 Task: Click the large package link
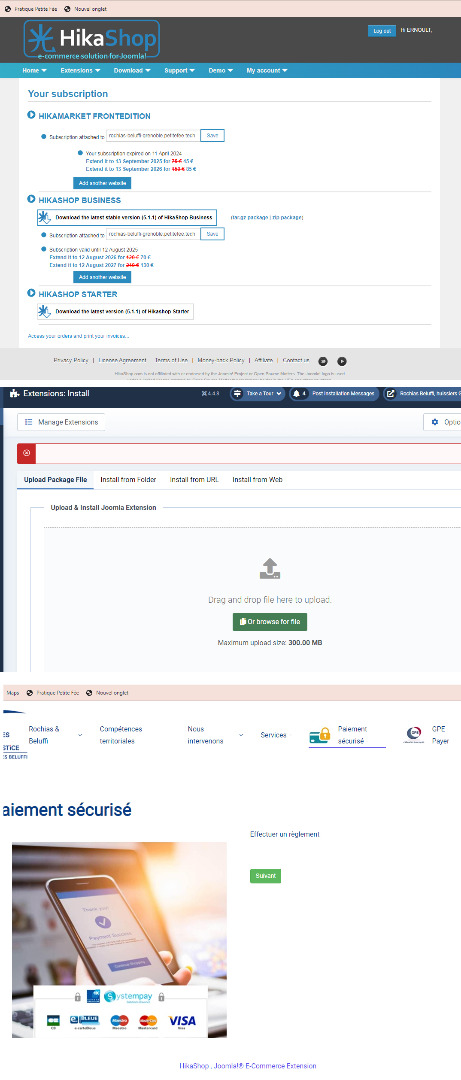click(x=249, y=217)
